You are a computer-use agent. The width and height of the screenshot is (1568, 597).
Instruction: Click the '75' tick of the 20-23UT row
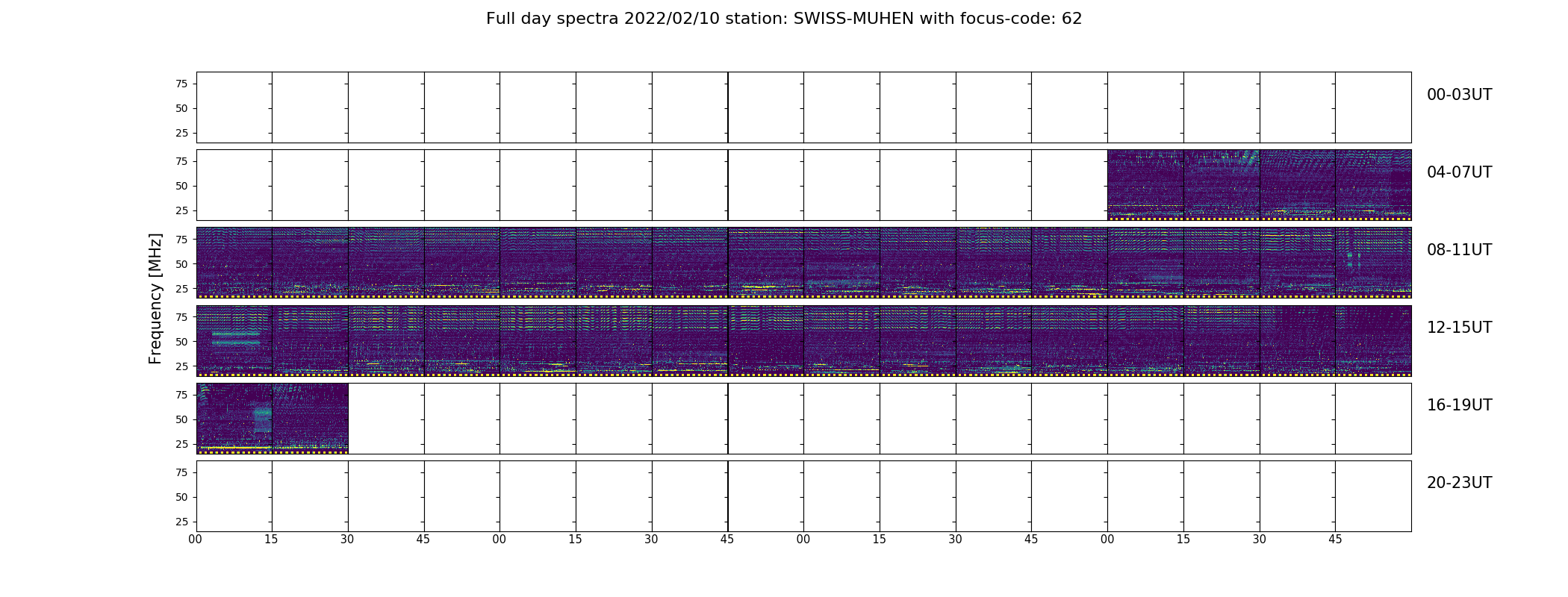[181, 472]
